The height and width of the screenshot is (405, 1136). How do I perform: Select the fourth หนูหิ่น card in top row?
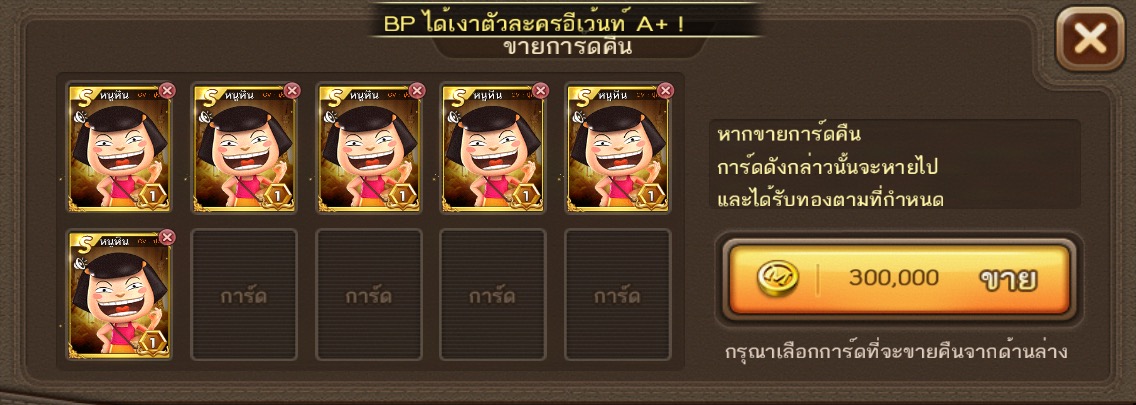(493, 149)
